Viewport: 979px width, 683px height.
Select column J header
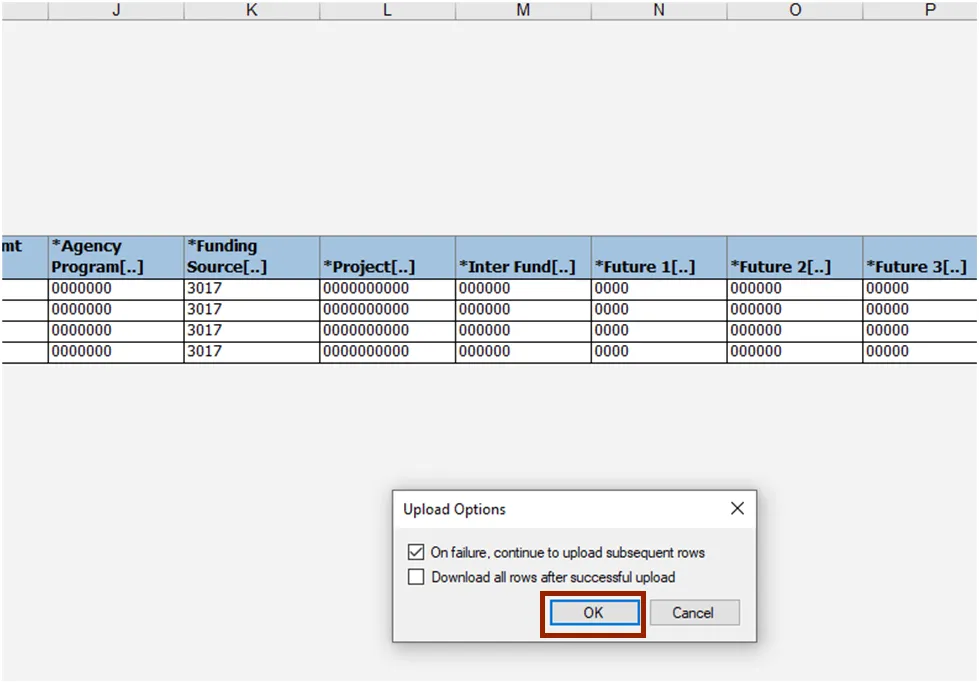116,10
